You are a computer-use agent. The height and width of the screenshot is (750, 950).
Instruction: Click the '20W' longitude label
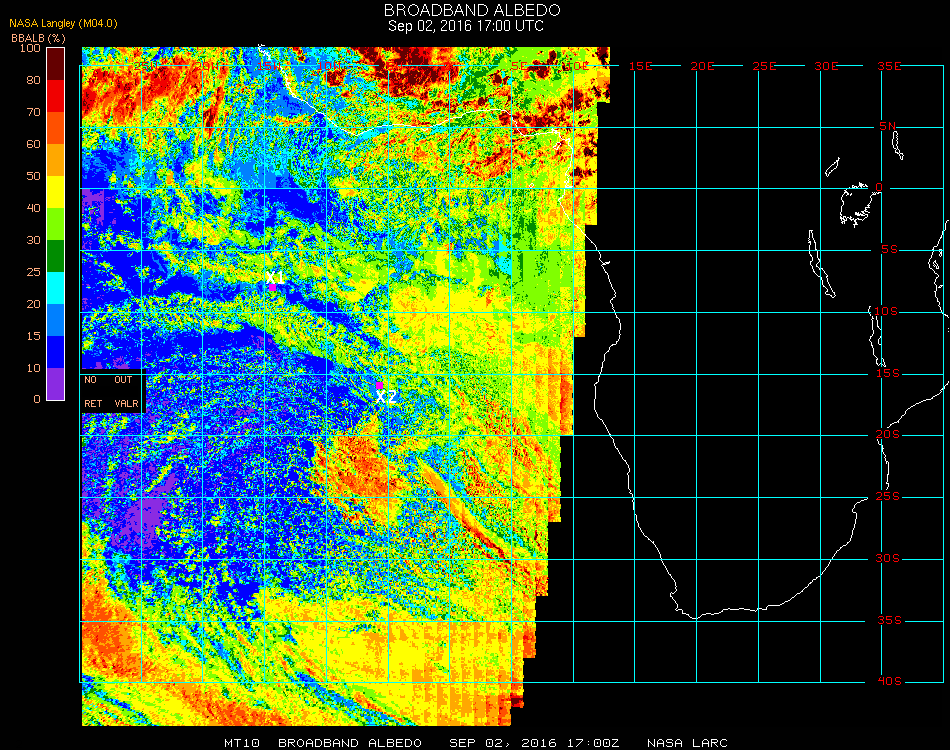(x=207, y=66)
